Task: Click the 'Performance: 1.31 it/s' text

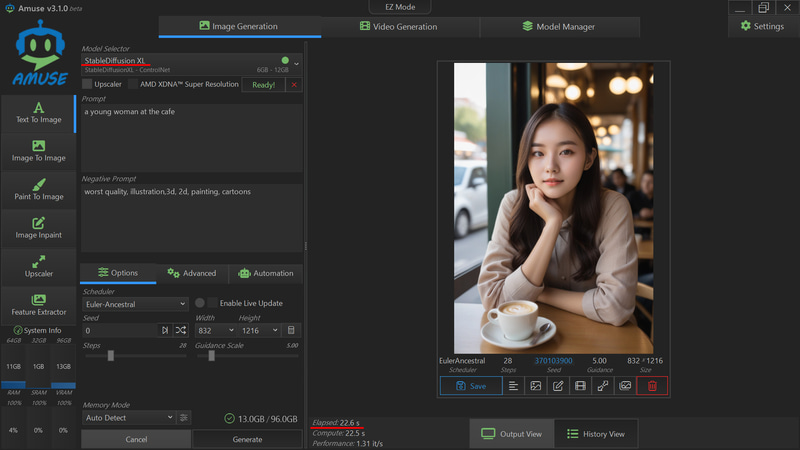Action: (x=347, y=443)
